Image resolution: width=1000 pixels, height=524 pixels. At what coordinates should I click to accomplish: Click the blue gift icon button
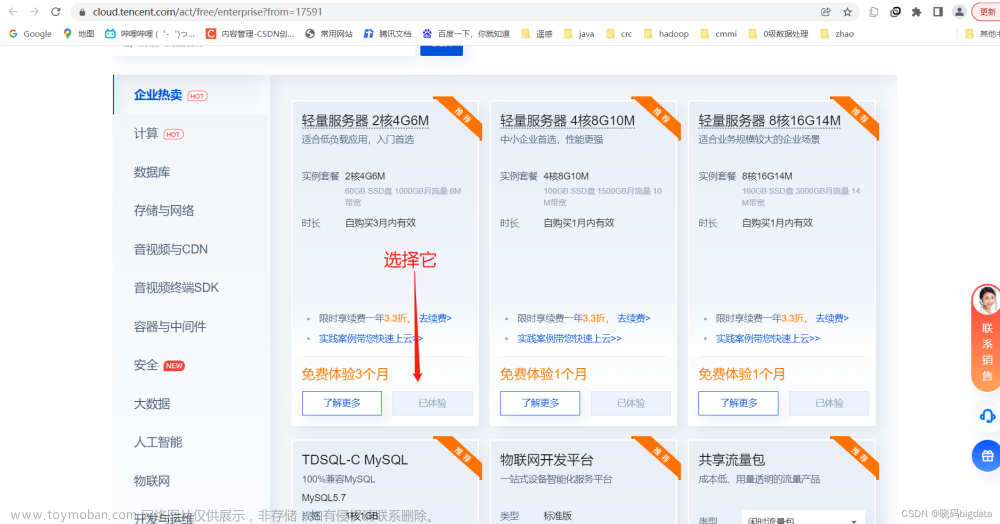[987, 456]
